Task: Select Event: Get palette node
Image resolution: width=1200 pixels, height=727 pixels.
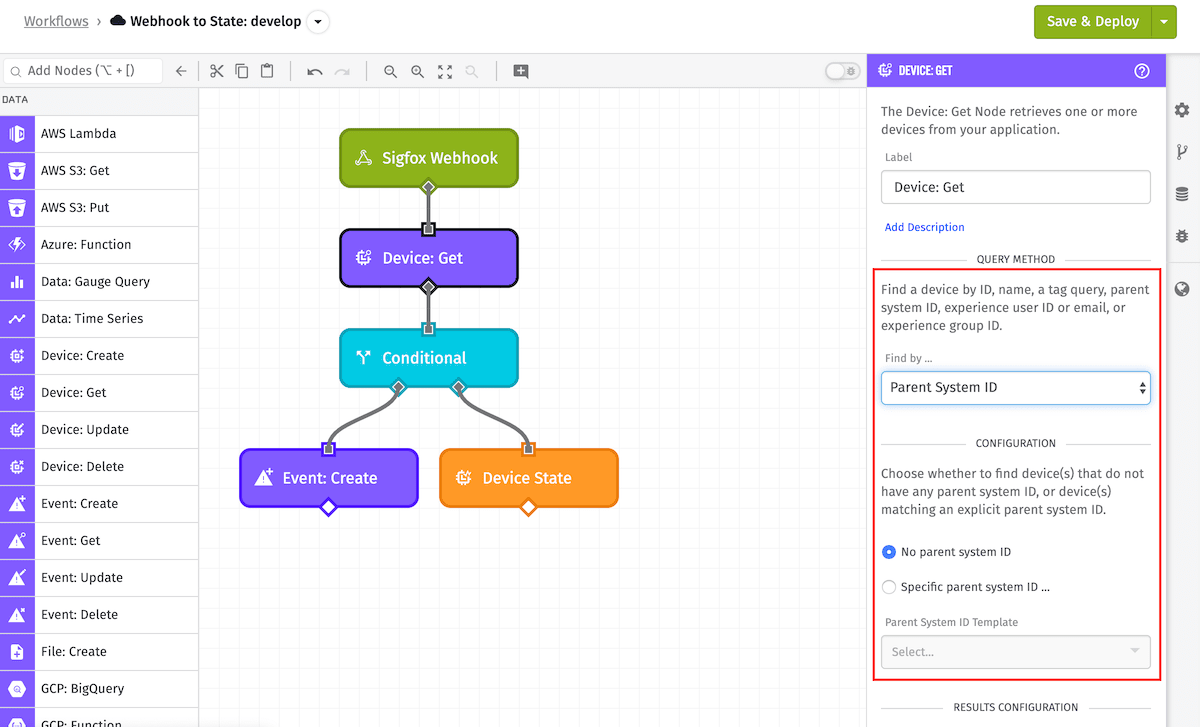Action: tap(99, 541)
